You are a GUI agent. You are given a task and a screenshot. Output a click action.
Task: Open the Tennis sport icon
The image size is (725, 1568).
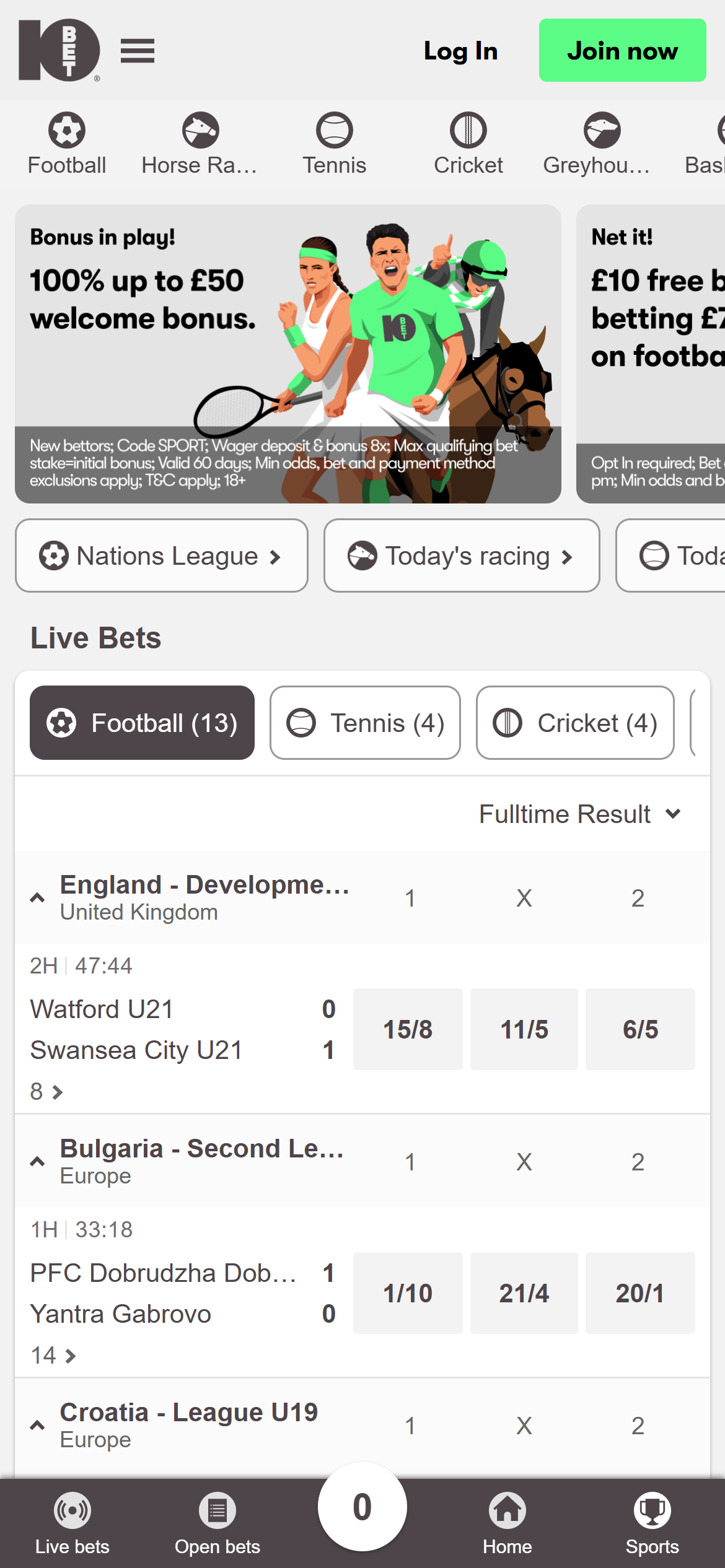[334, 130]
